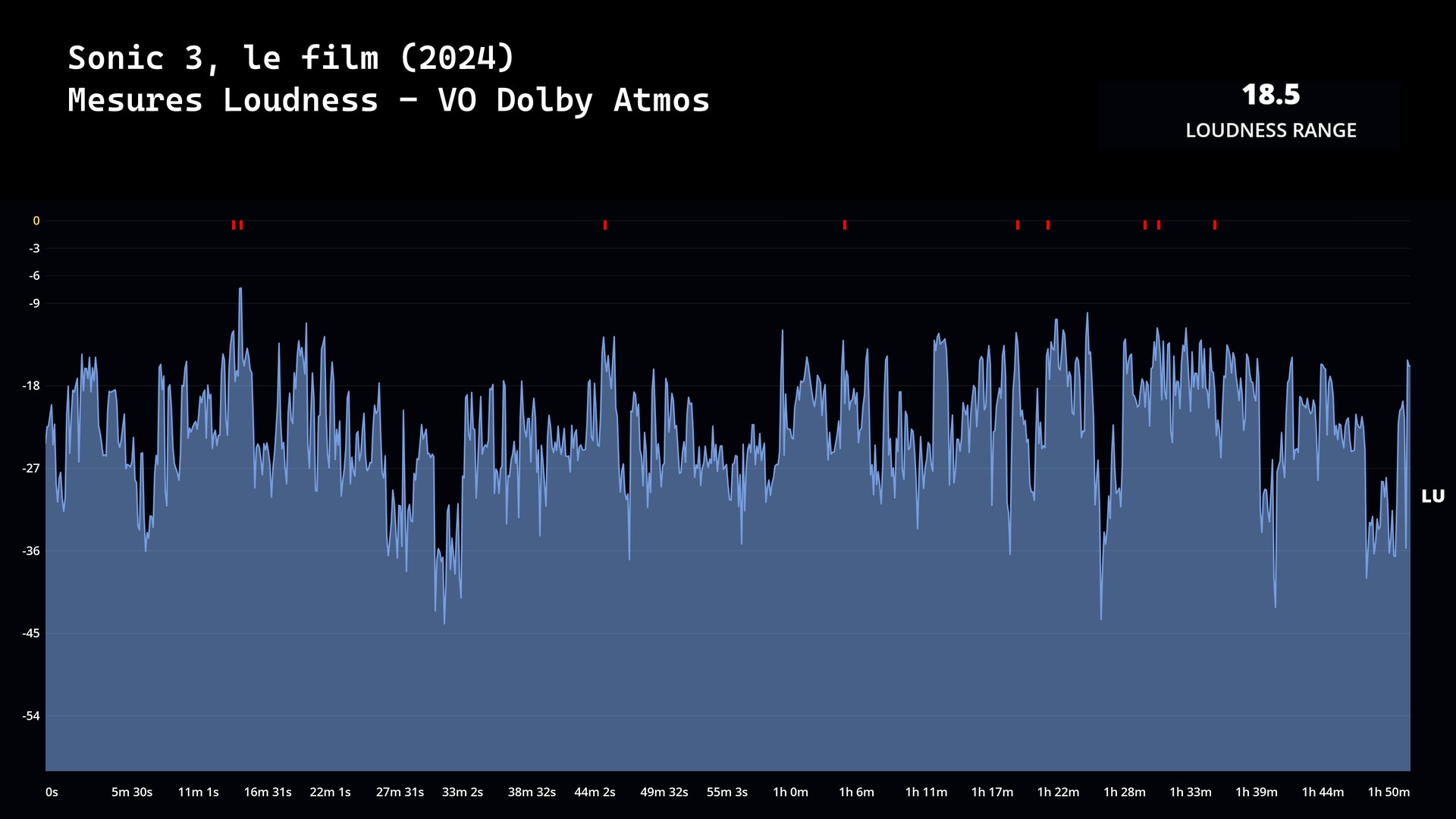Click the 44m 2s time label

tap(595, 792)
